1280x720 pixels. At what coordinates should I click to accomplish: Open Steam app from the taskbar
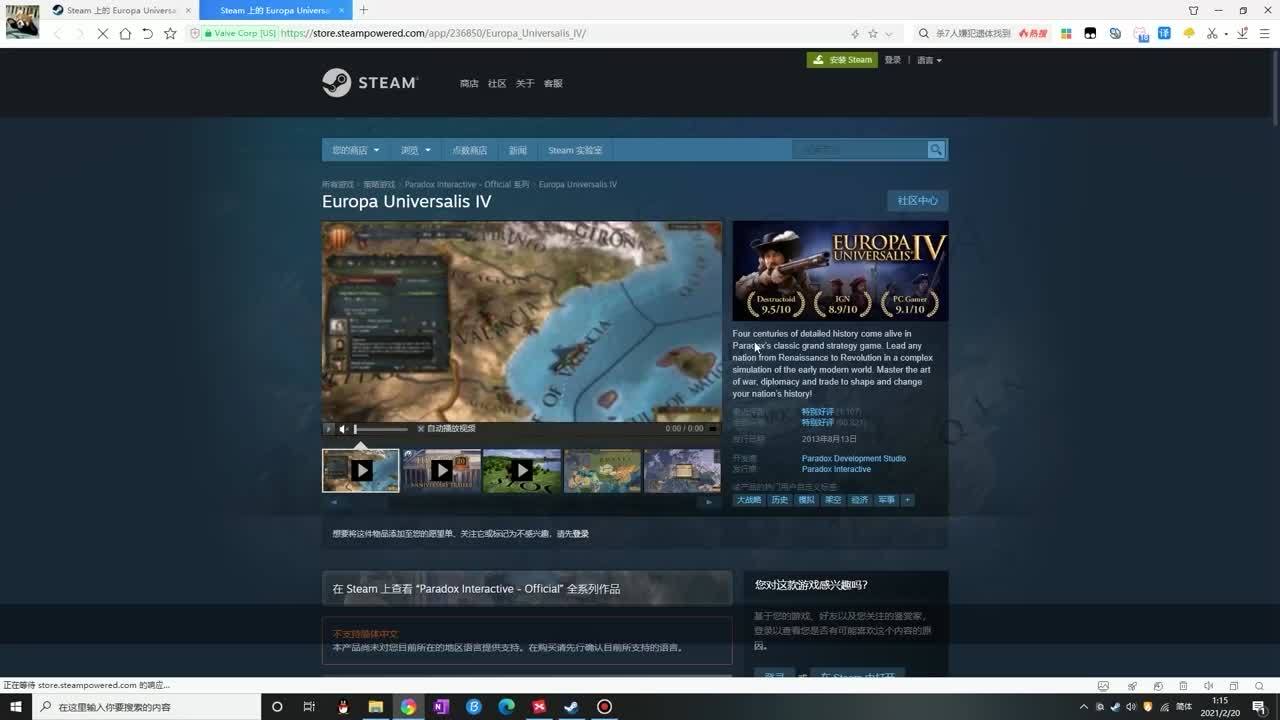click(x=571, y=707)
